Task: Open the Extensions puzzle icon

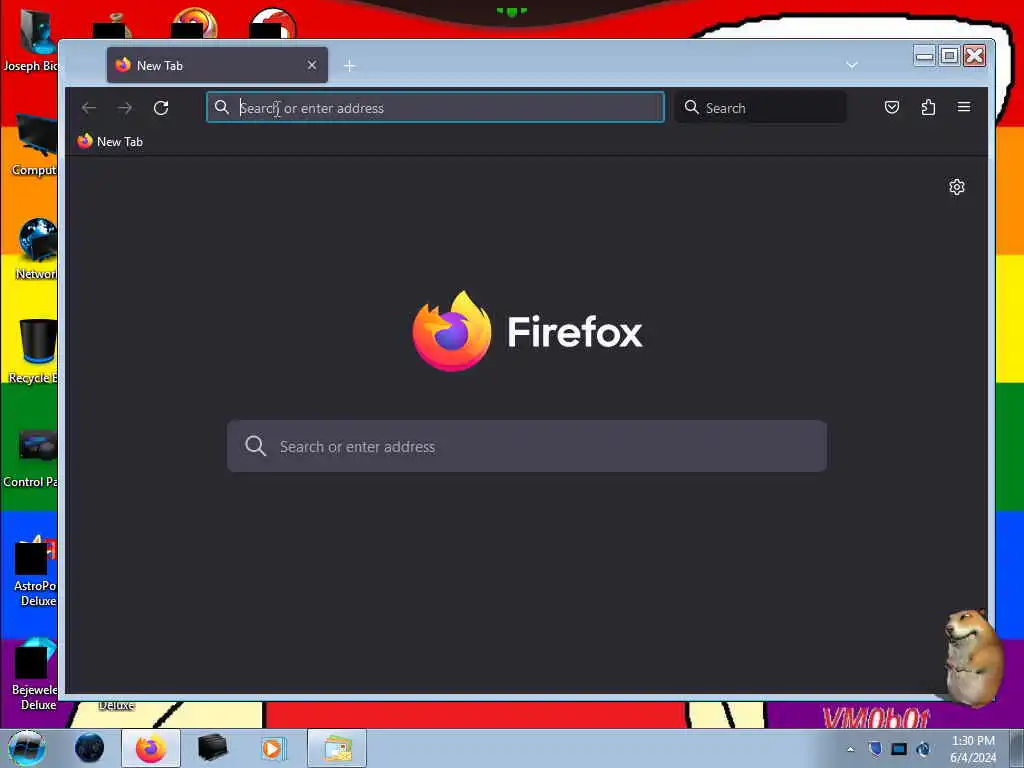Action: (x=928, y=107)
